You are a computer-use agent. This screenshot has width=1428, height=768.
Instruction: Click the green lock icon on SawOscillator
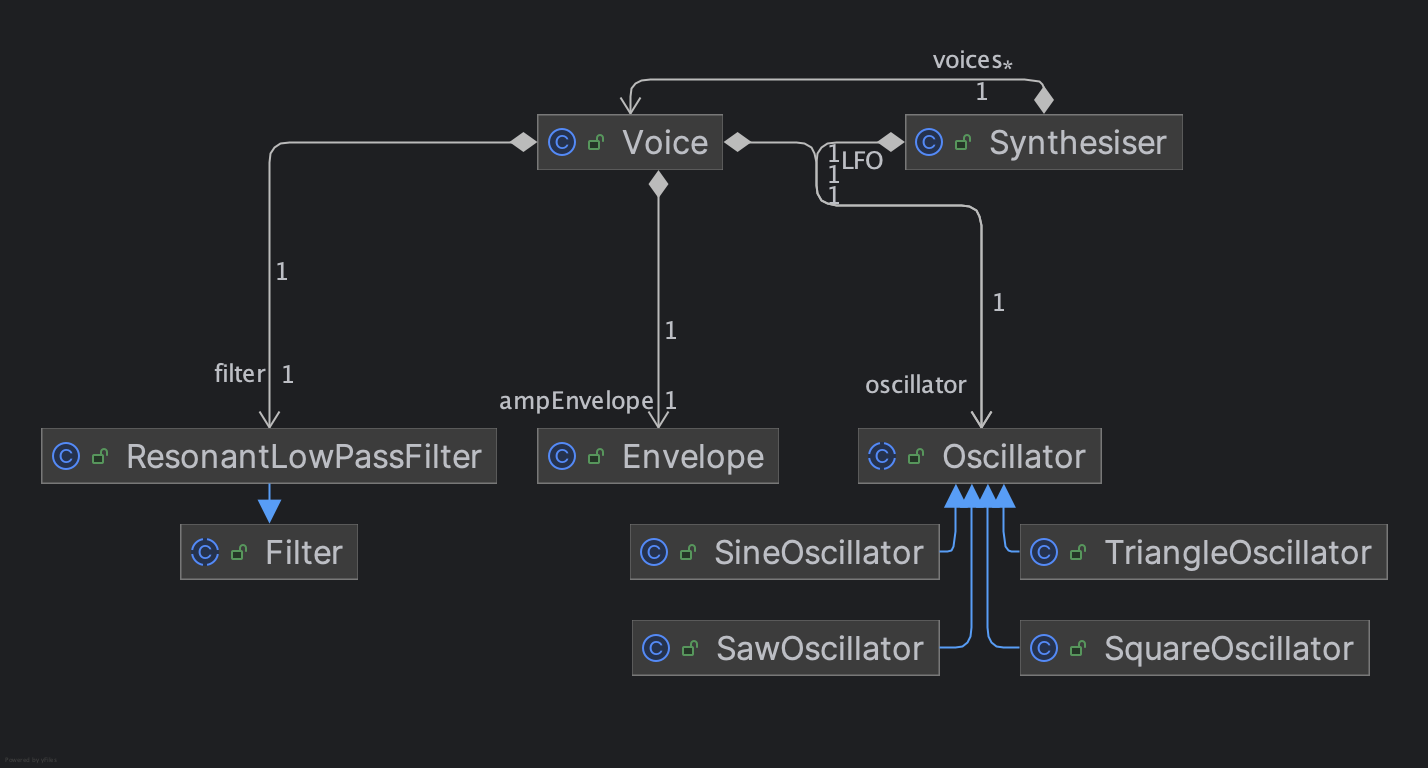tap(690, 649)
